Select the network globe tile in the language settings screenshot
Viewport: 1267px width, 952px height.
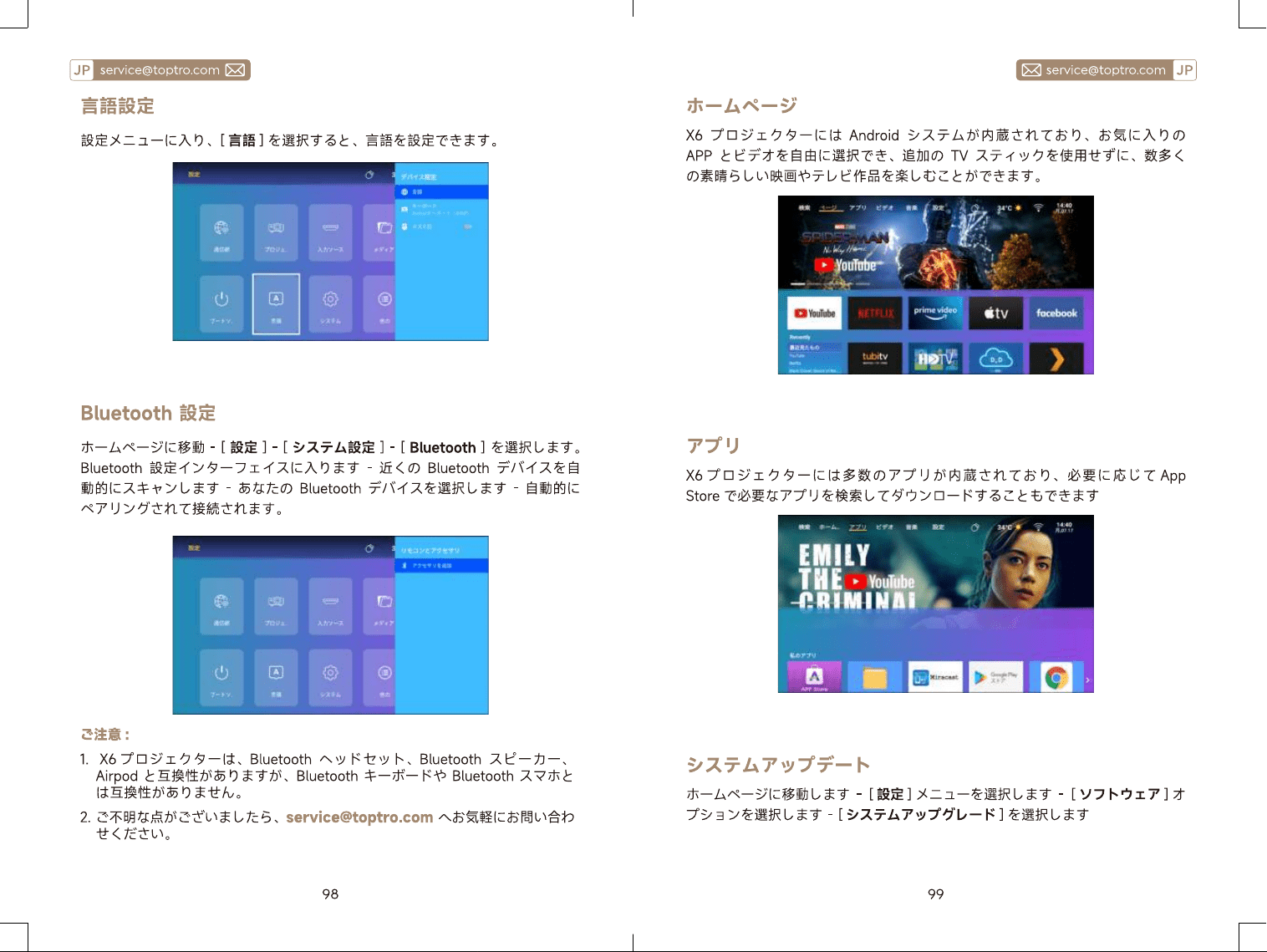pos(221,232)
